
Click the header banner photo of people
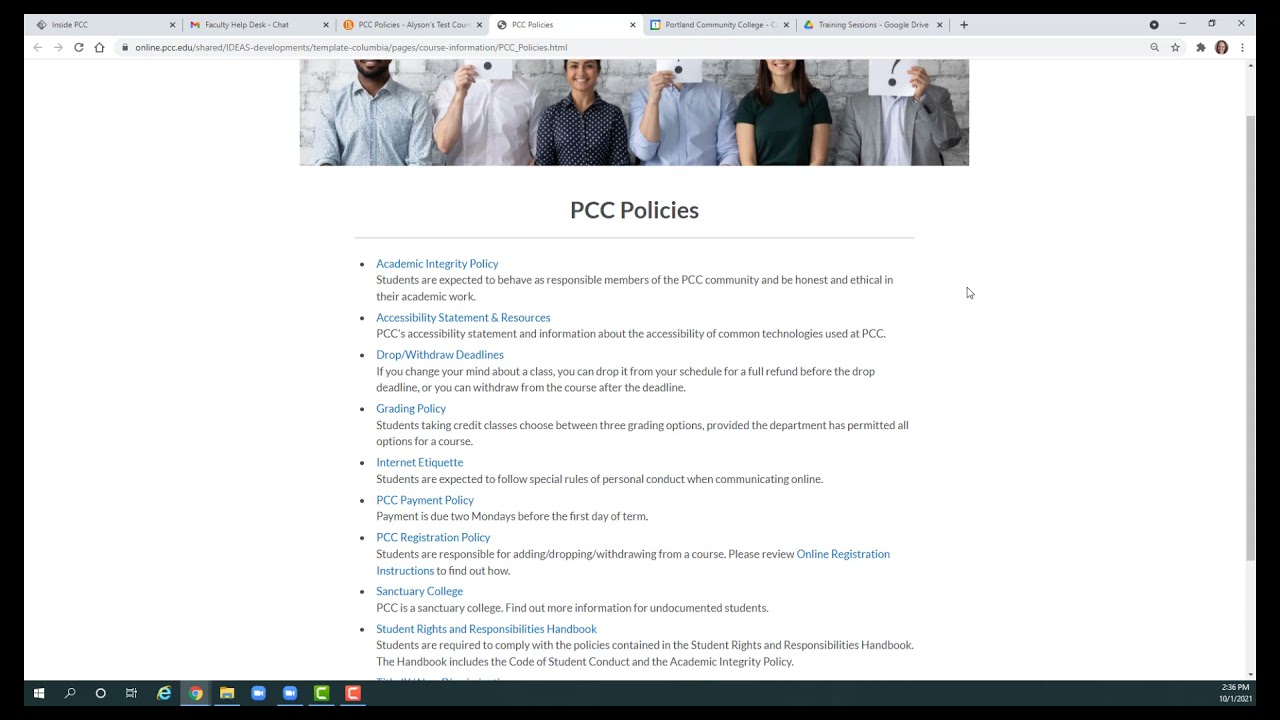(x=634, y=112)
